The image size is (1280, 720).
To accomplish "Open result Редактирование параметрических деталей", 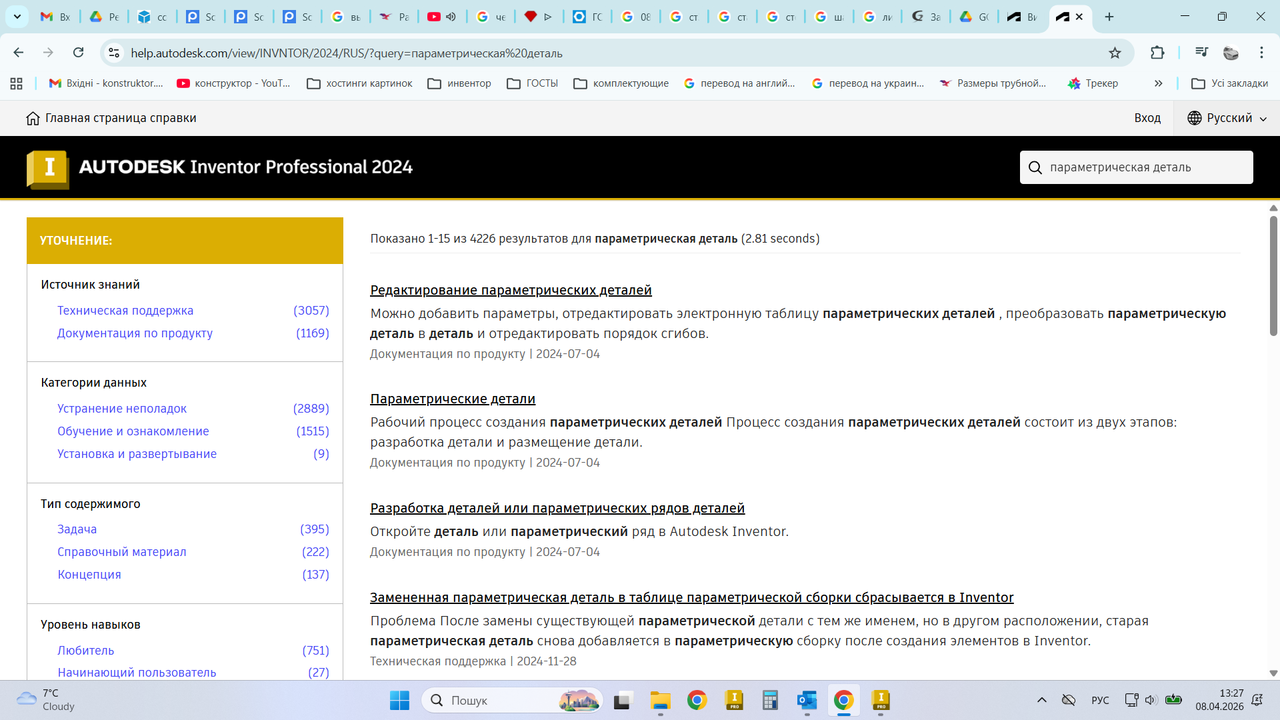I will 511,290.
